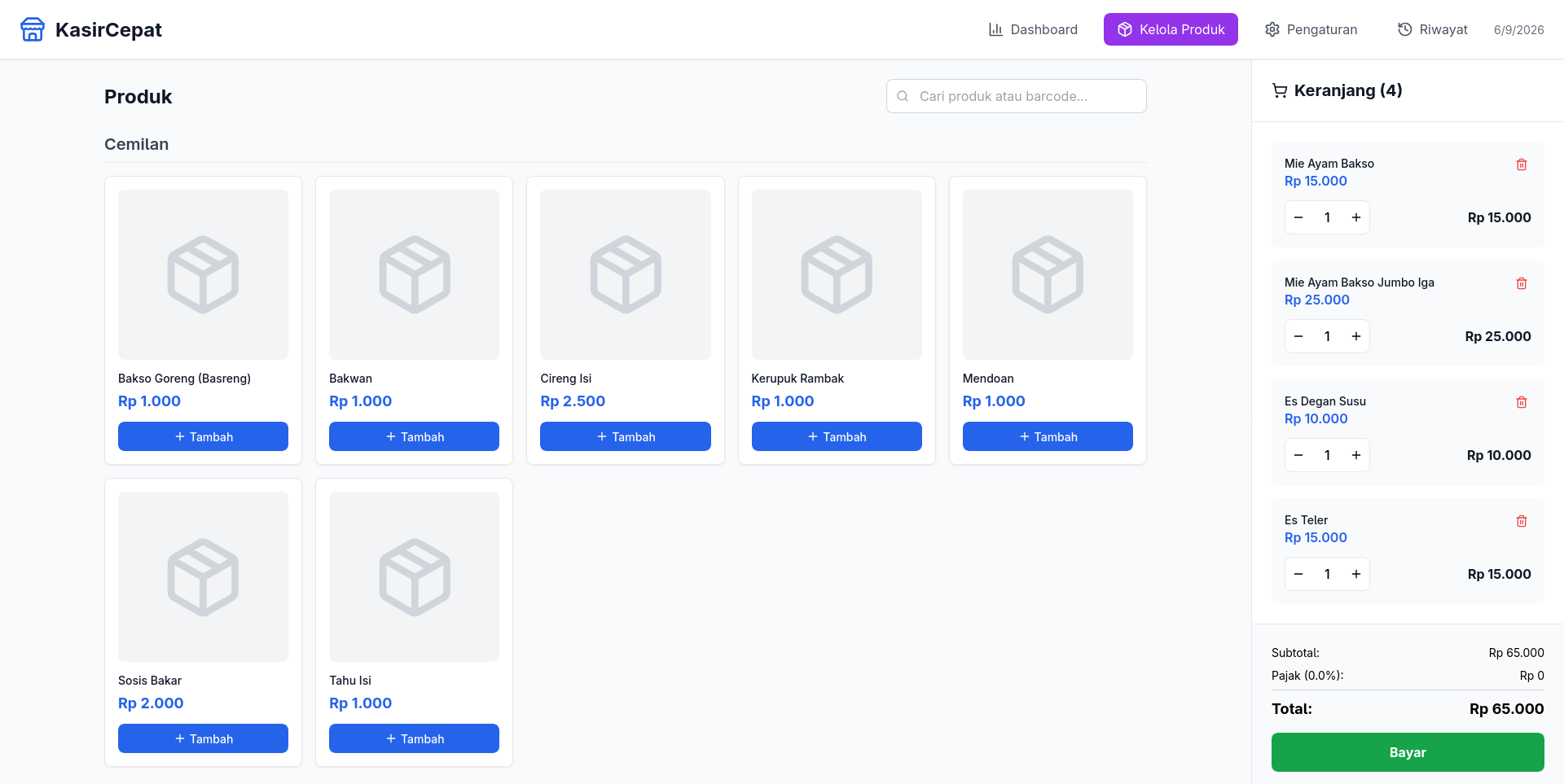Increase Mie Ayam Bakso quantity with plus

(1356, 217)
